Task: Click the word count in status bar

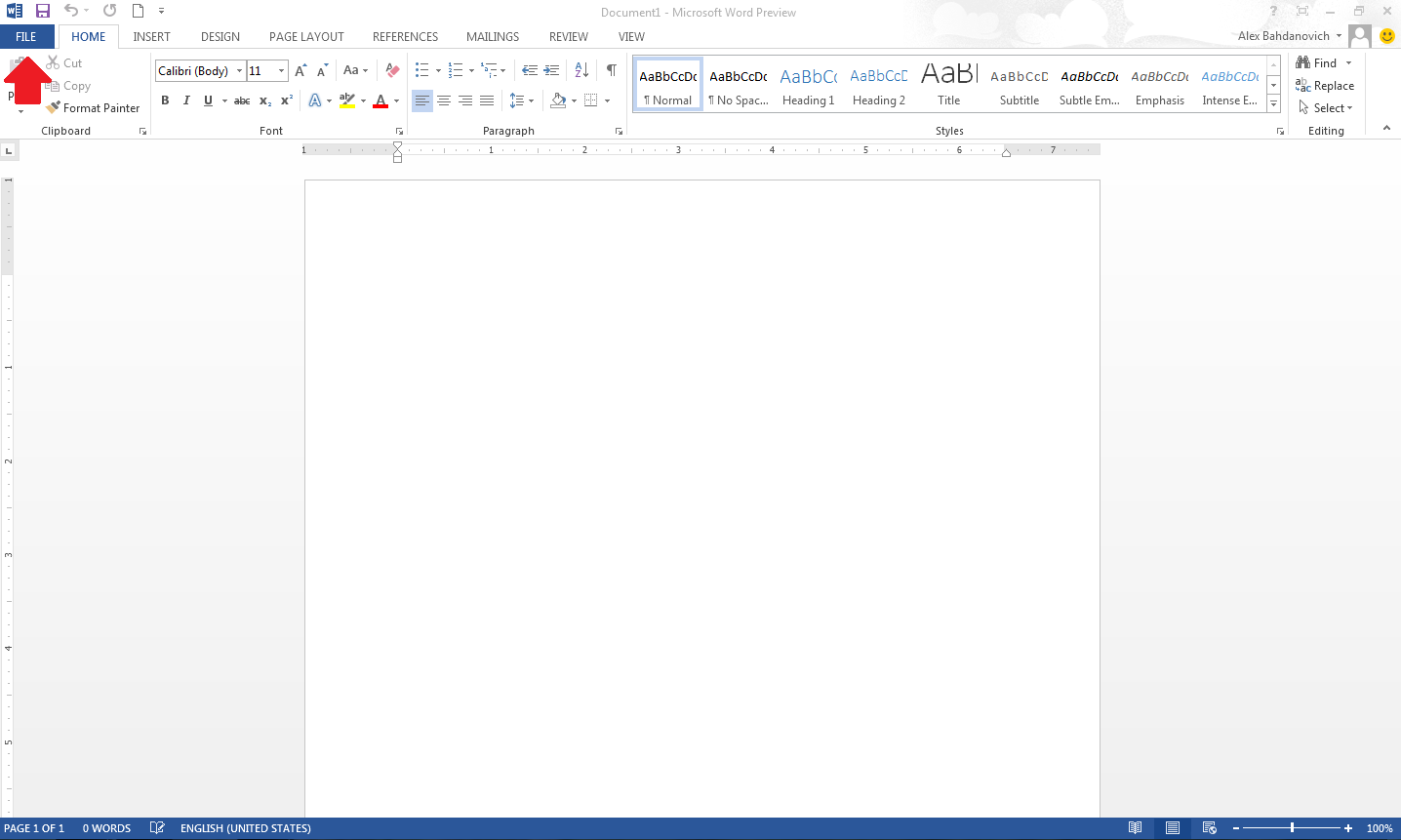Action: coord(105,827)
